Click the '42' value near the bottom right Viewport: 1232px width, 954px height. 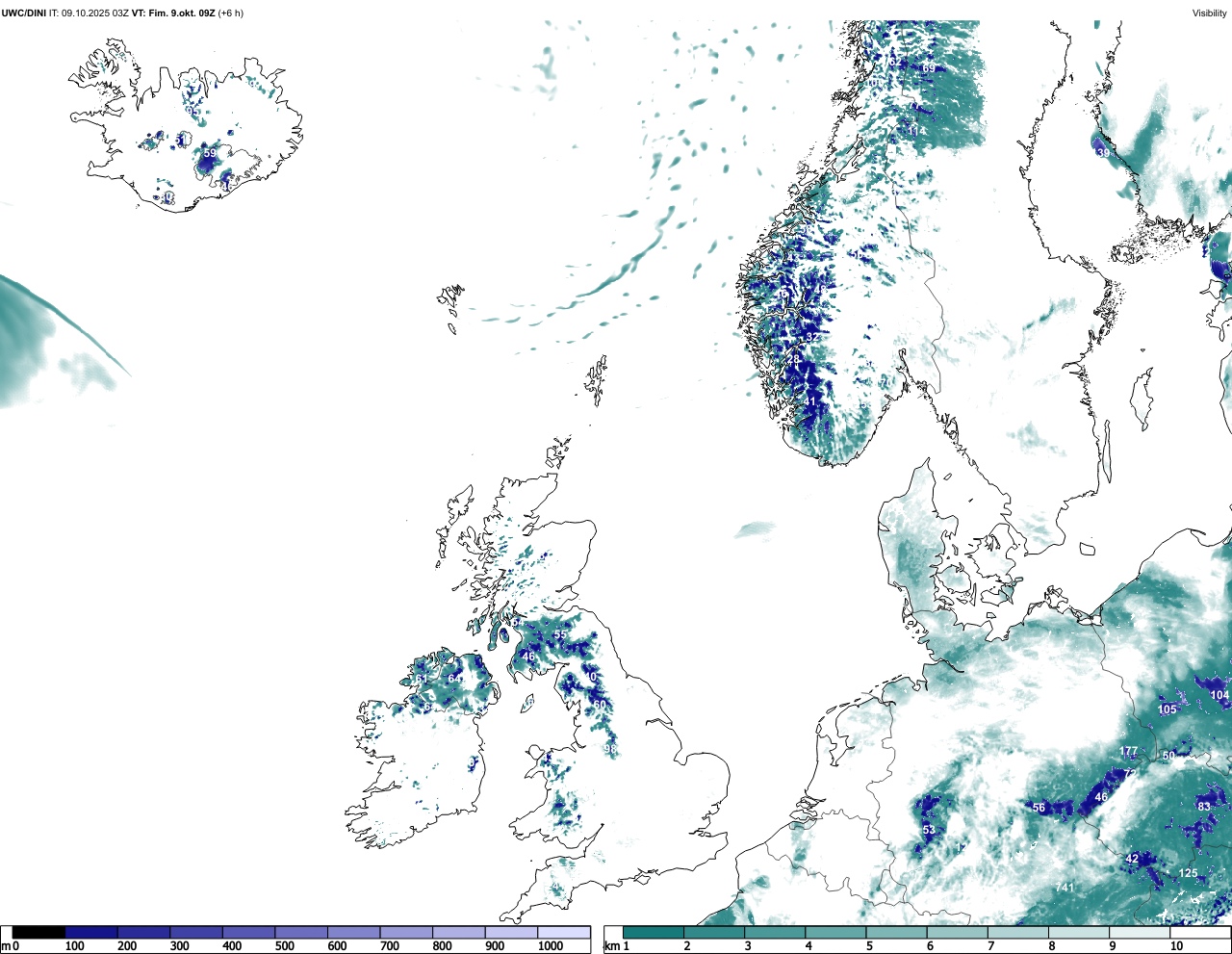(1132, 859)
